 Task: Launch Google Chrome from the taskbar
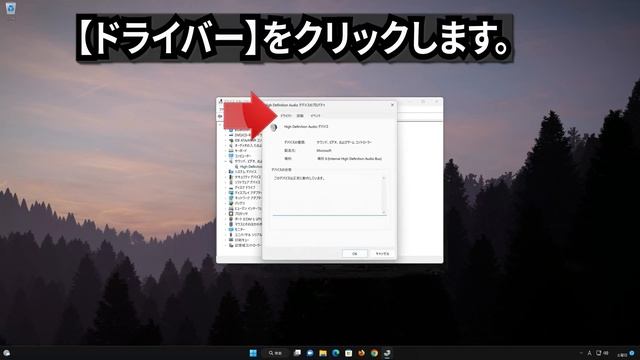374,353
